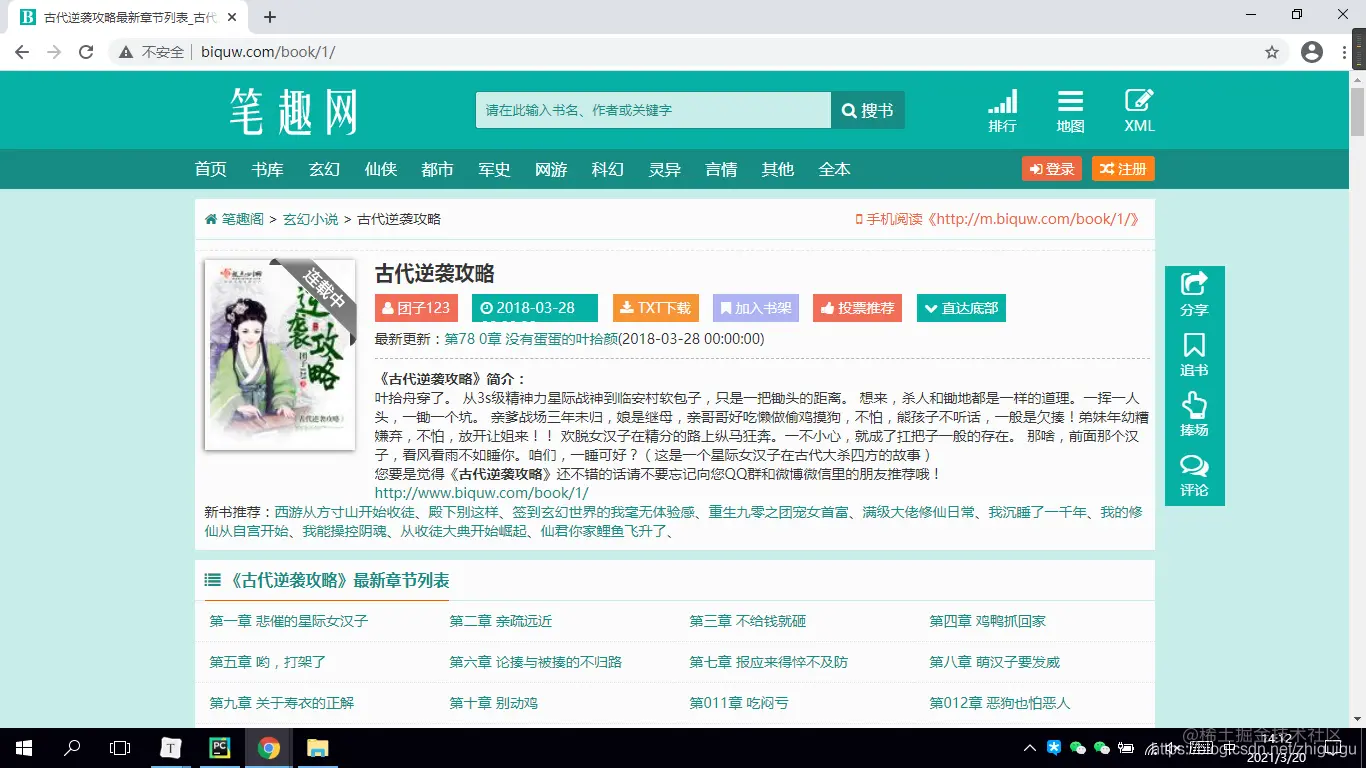Select 全本 from the navigation bar
The width and height of the screenshot is (1366, 768).
[x=834, y=169]
